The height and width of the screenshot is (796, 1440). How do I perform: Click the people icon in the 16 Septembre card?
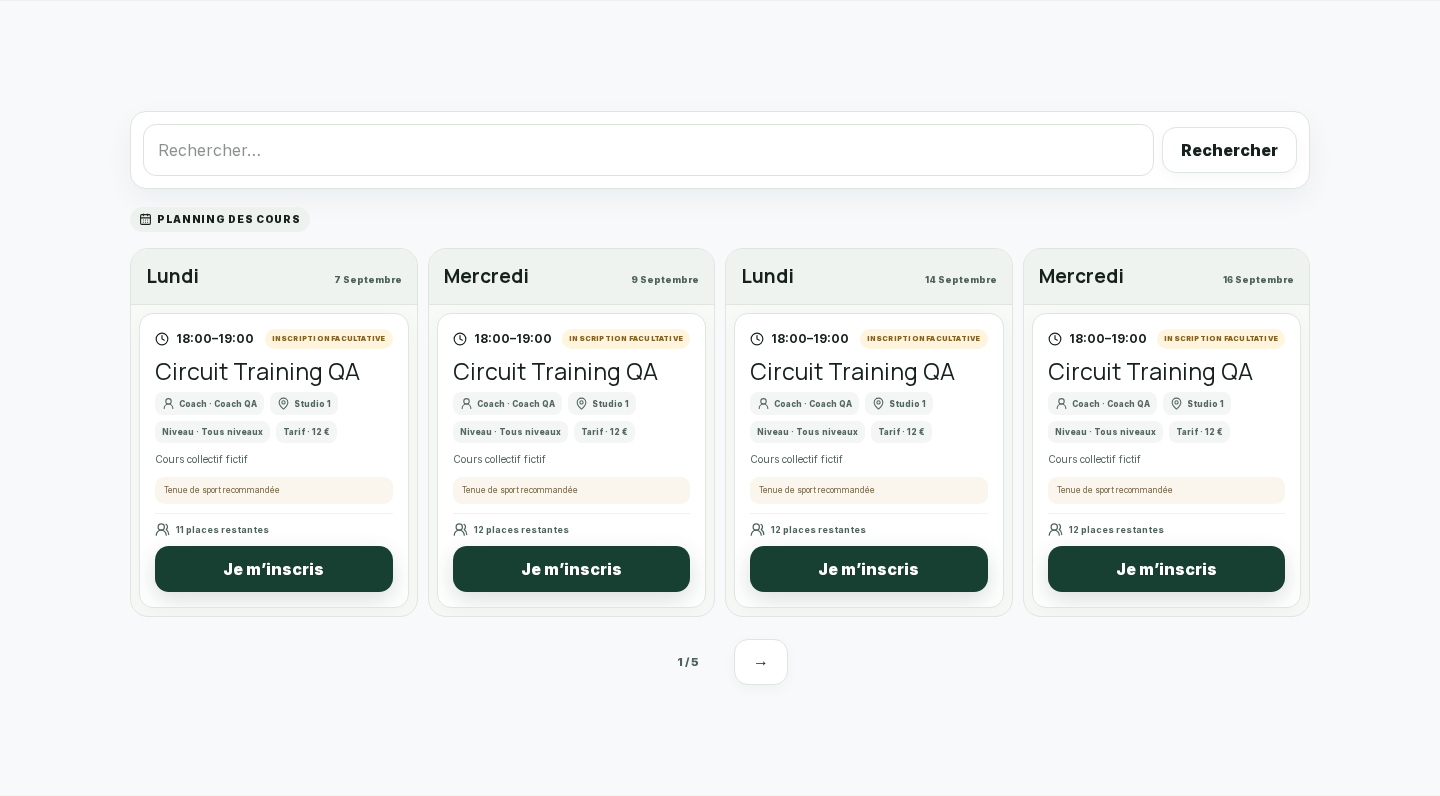tap(1055, 530)
